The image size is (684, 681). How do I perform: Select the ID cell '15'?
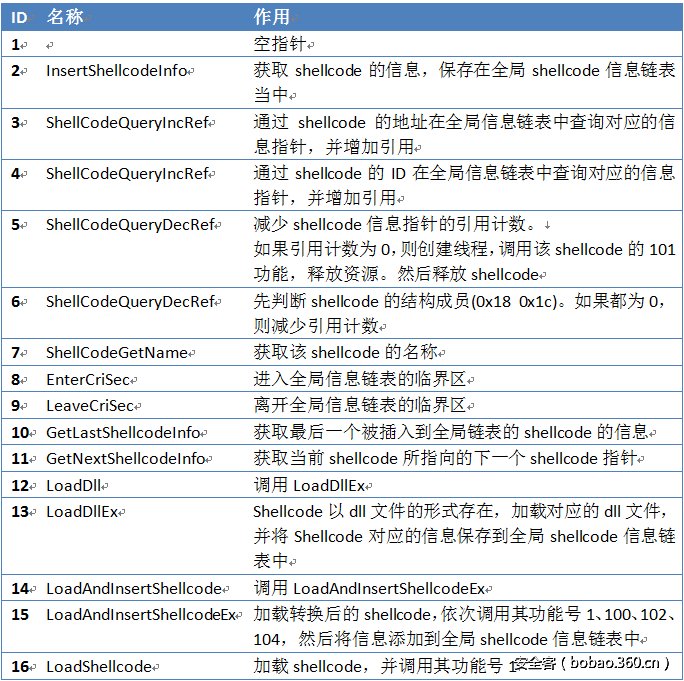pyautogui.click(x=20, y=615)
